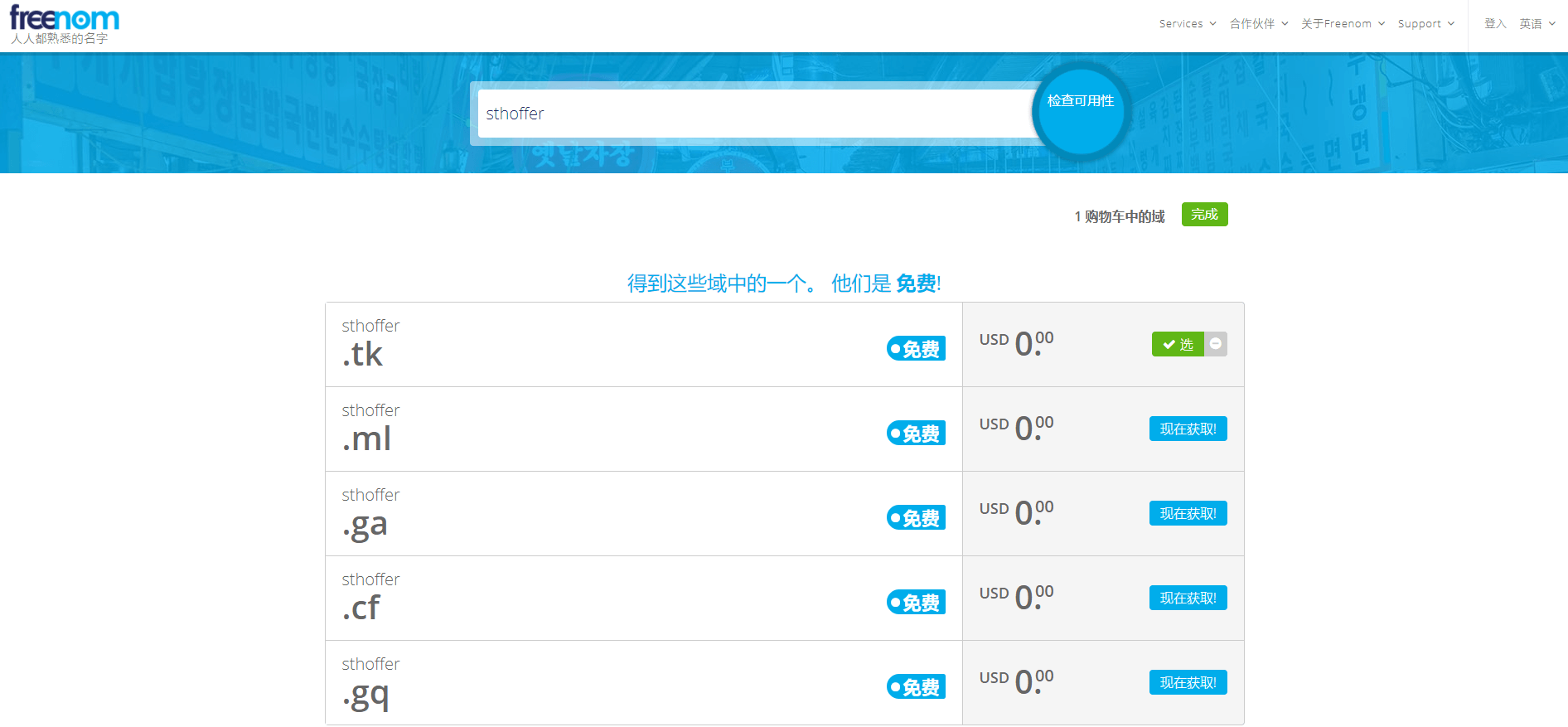Viewport: 1568px width, 727px height.
Task: Click the 免费 badge for .cf
Action: [916, 603]
